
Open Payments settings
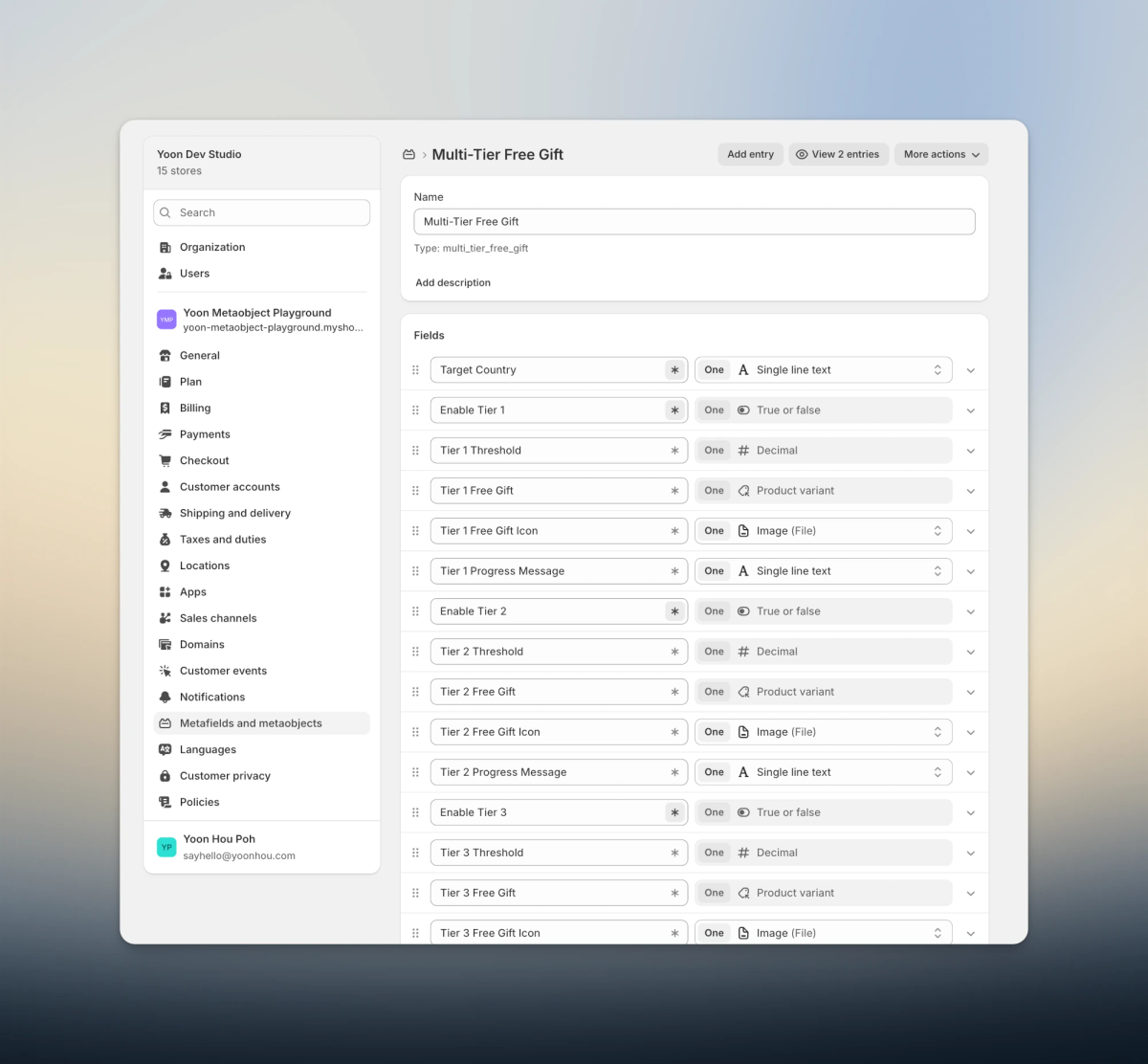tap(261, 434)
